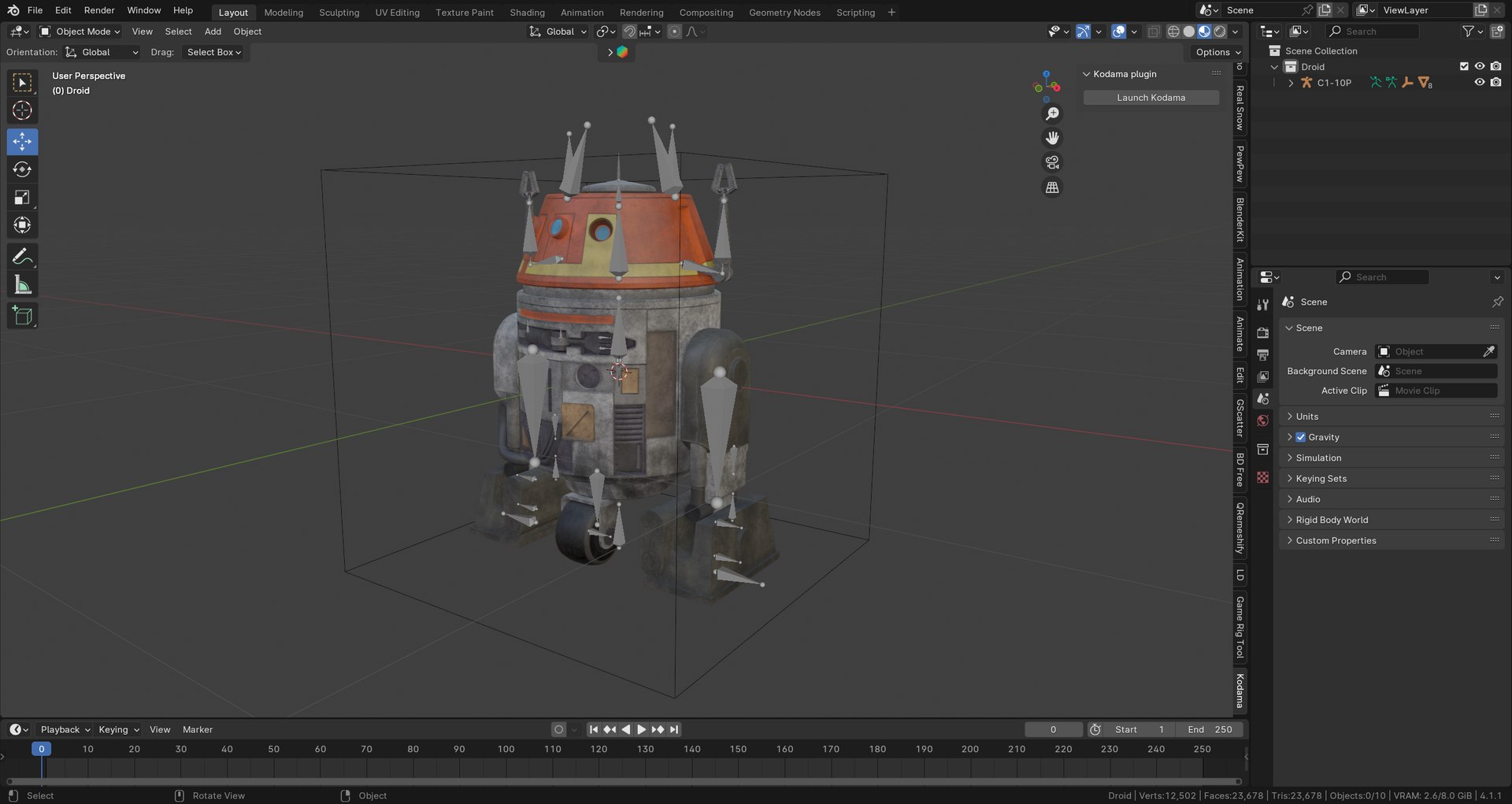Open the View Layer properties tab

pyautogui.click(x=1263, y=377)
